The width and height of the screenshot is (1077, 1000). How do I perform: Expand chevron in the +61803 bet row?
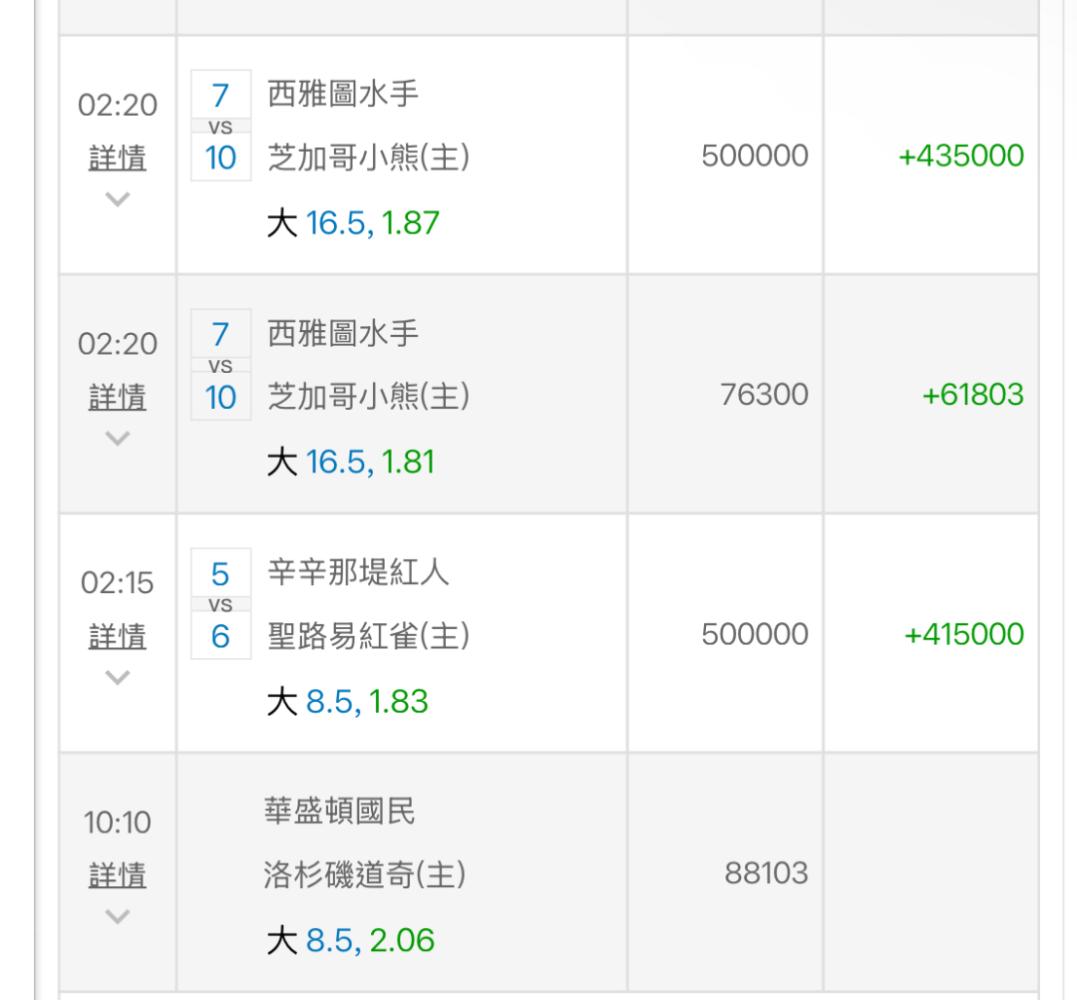click(x=117, y=438)
